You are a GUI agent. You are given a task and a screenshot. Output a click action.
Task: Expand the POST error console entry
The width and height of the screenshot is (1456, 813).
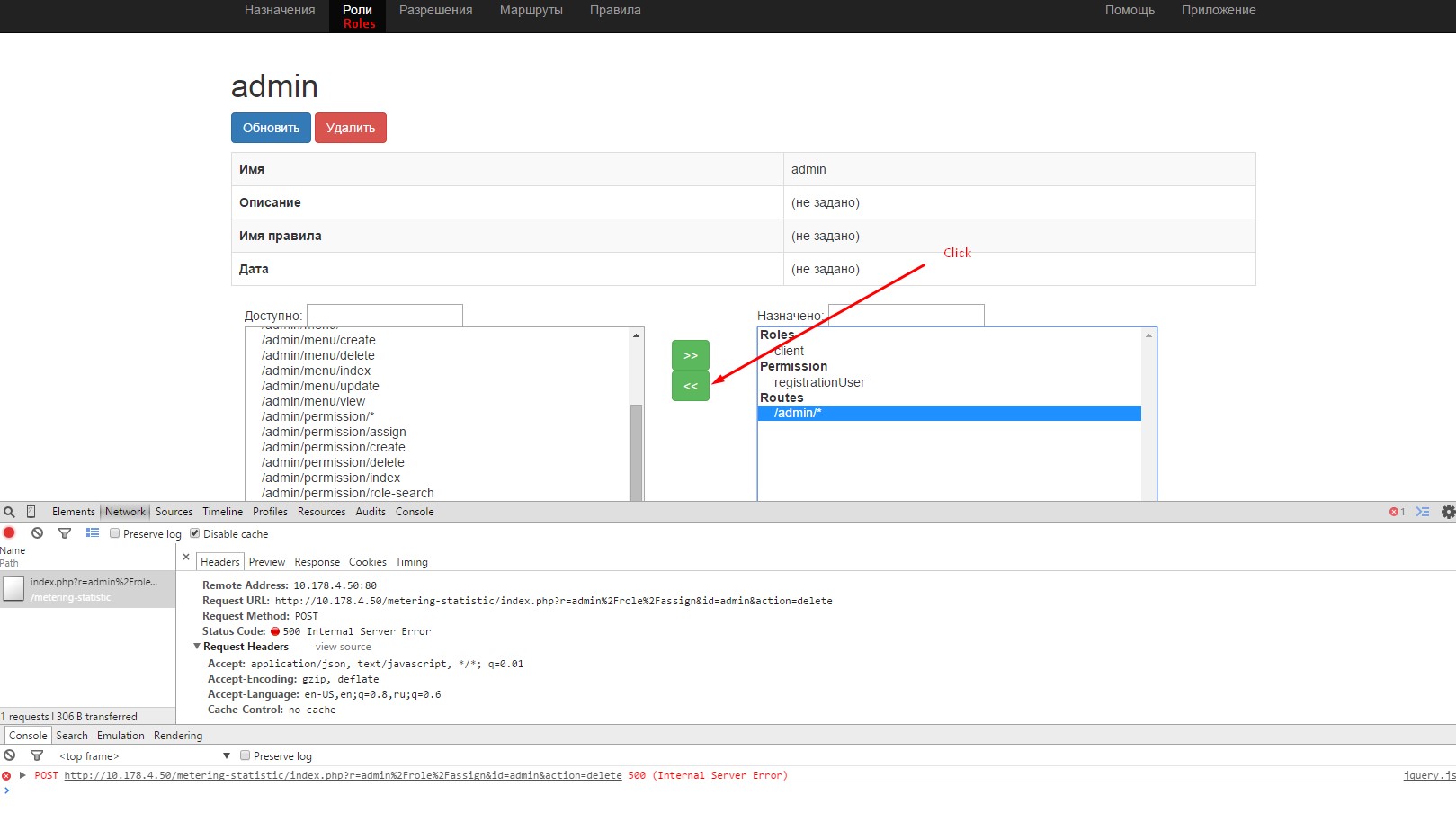tap(22, 775)
